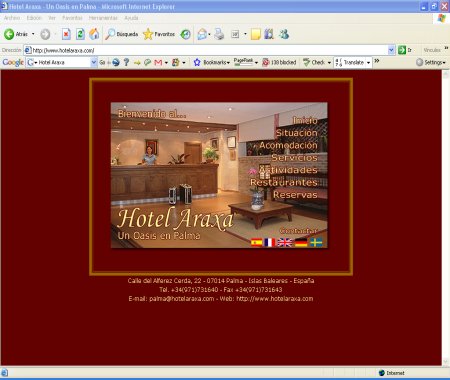The height and width of the screenshot is (380, 450).
Task: Switch language using the German flag
Action: click(x=301, y=242)
